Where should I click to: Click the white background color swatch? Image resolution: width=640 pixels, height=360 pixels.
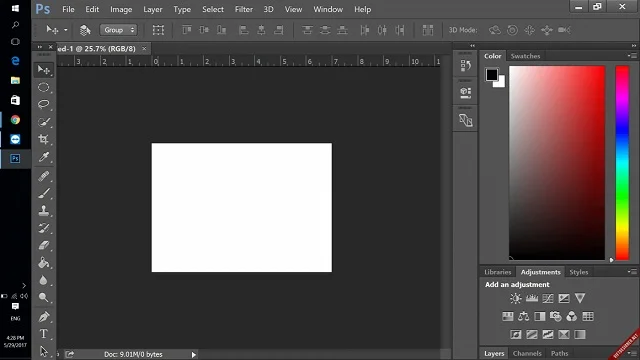pyautogui.click(x=501, y=83)
